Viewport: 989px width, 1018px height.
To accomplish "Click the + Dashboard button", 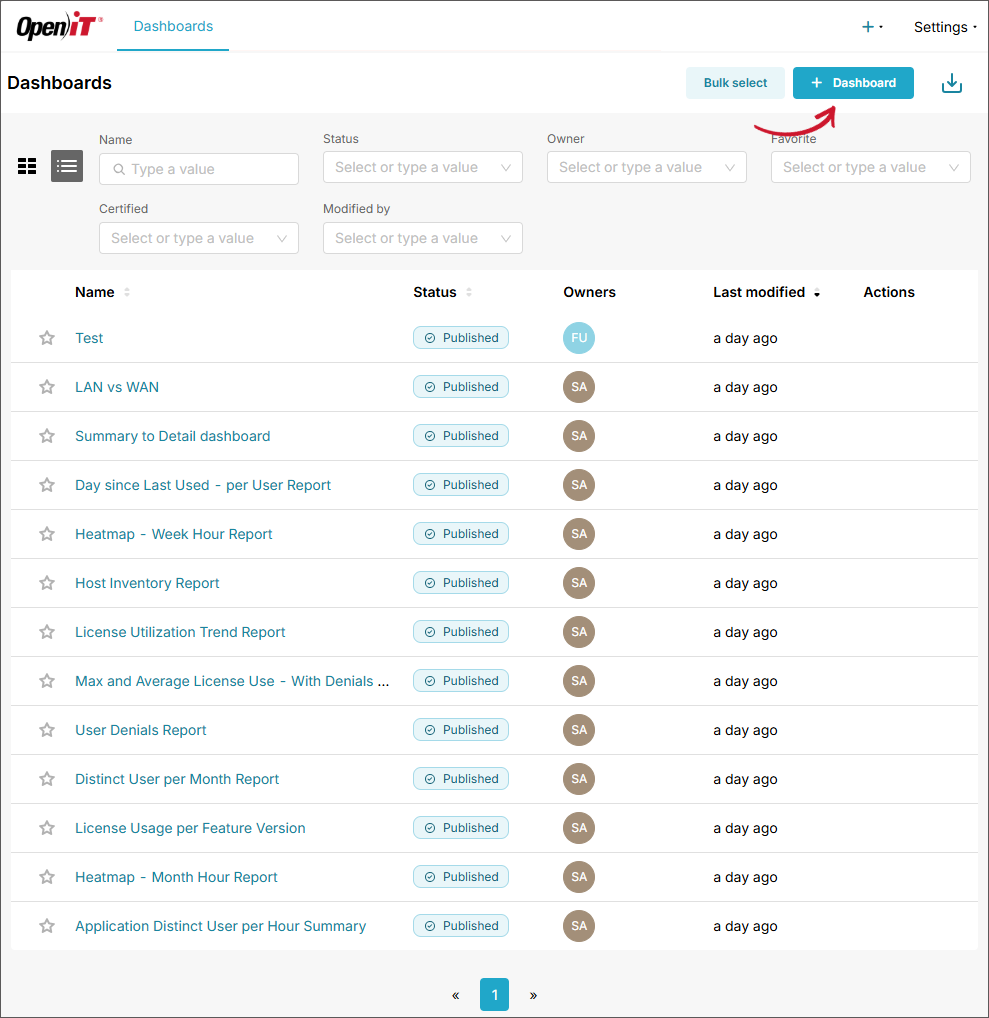I will 853,83.
